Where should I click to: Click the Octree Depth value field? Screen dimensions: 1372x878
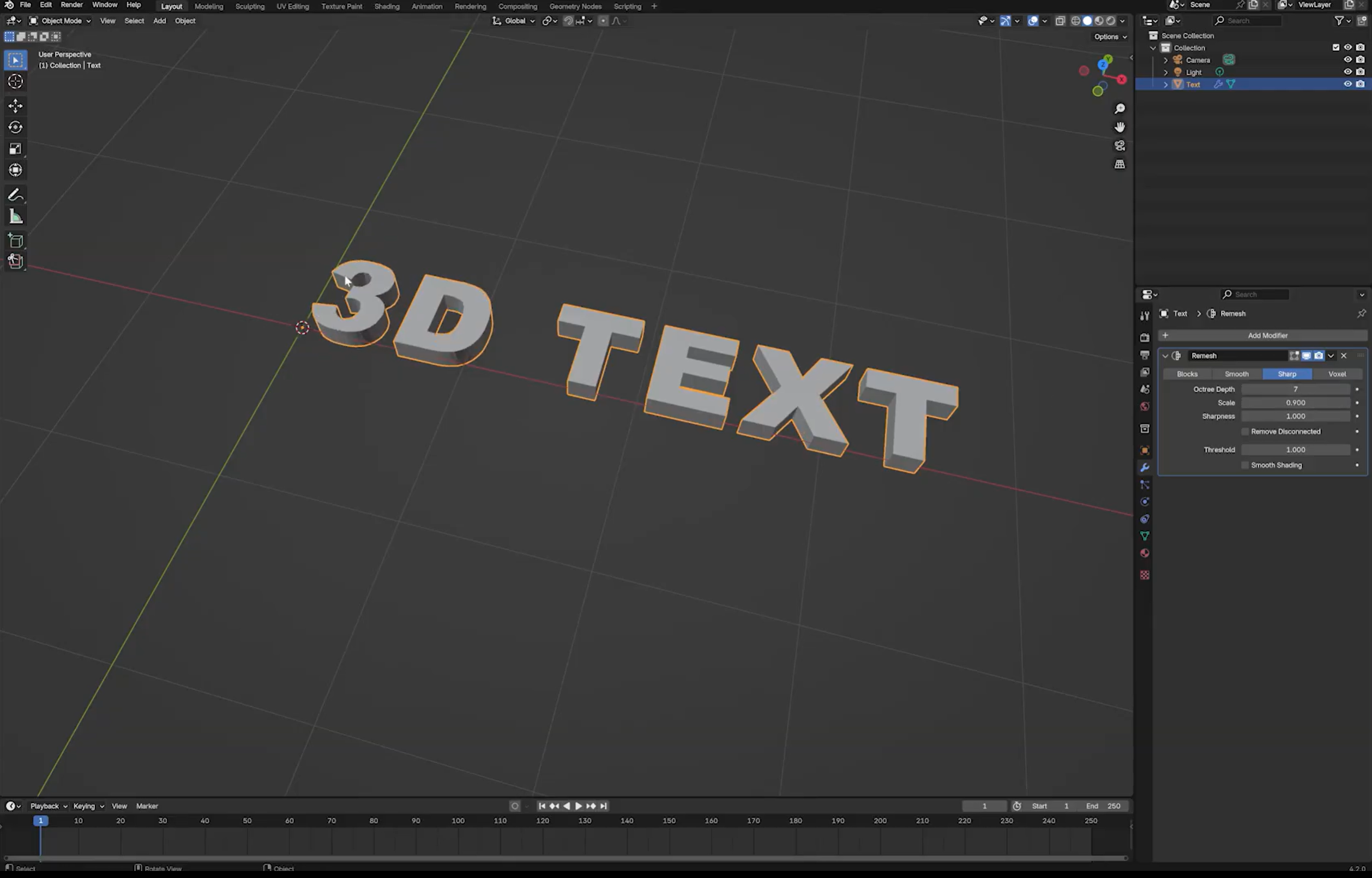pos(1295,389)
